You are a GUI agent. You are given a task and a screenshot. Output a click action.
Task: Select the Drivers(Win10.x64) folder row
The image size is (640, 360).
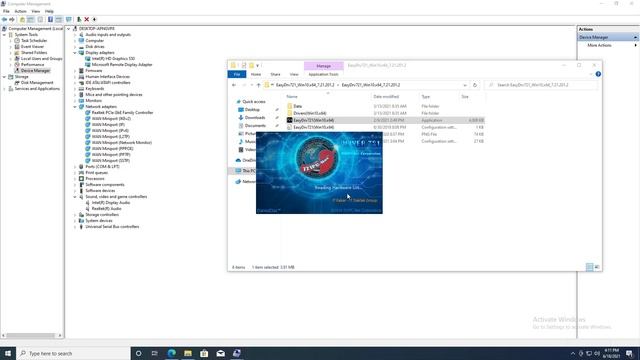pyautogui.click(x=385, y=113)
